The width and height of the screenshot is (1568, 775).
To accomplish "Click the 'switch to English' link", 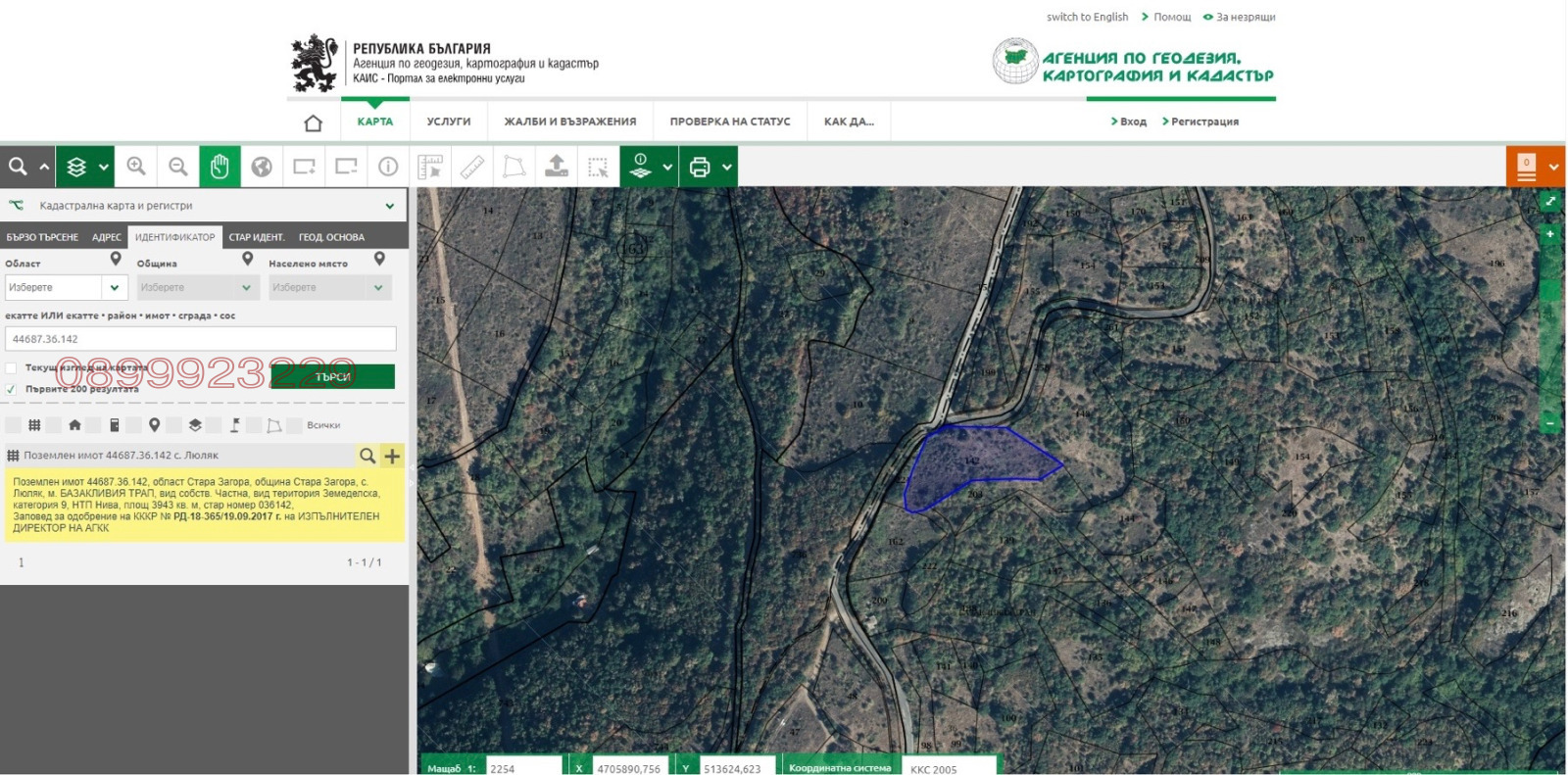I will click(1087, 17).
